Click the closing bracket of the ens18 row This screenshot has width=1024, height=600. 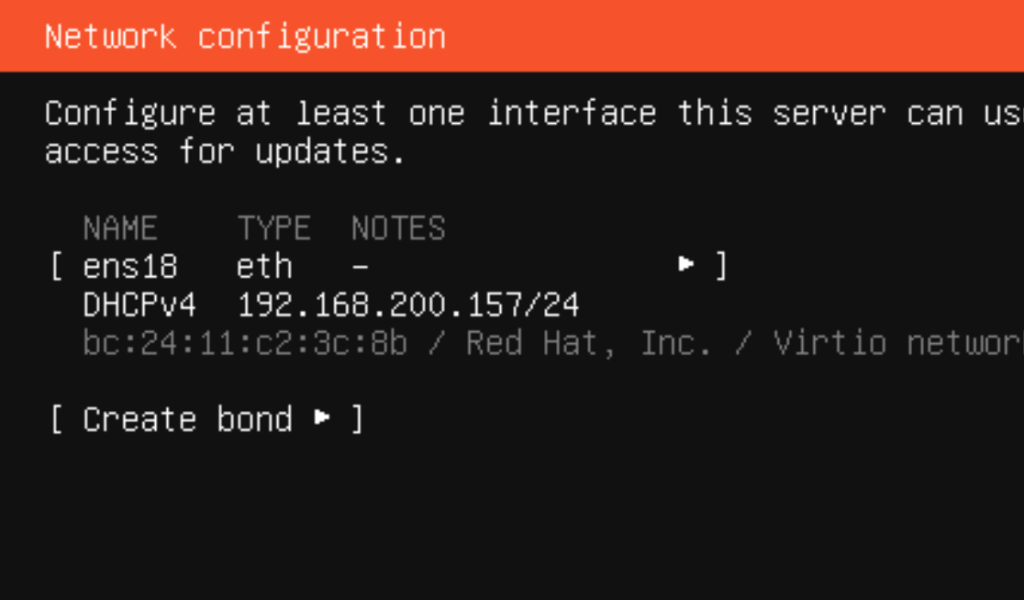pos(721,266)
